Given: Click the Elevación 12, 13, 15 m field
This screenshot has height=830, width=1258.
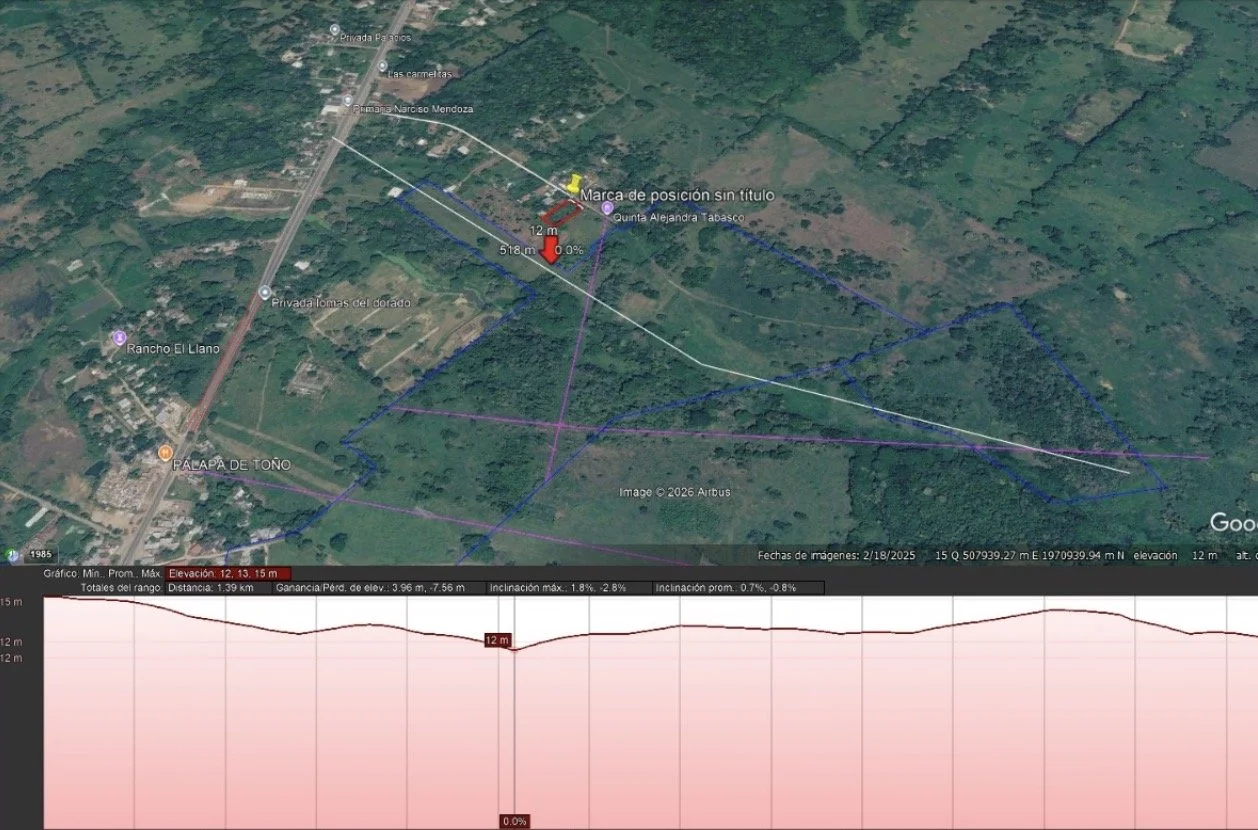Looking at the screenshot, I should click(229, 574).
